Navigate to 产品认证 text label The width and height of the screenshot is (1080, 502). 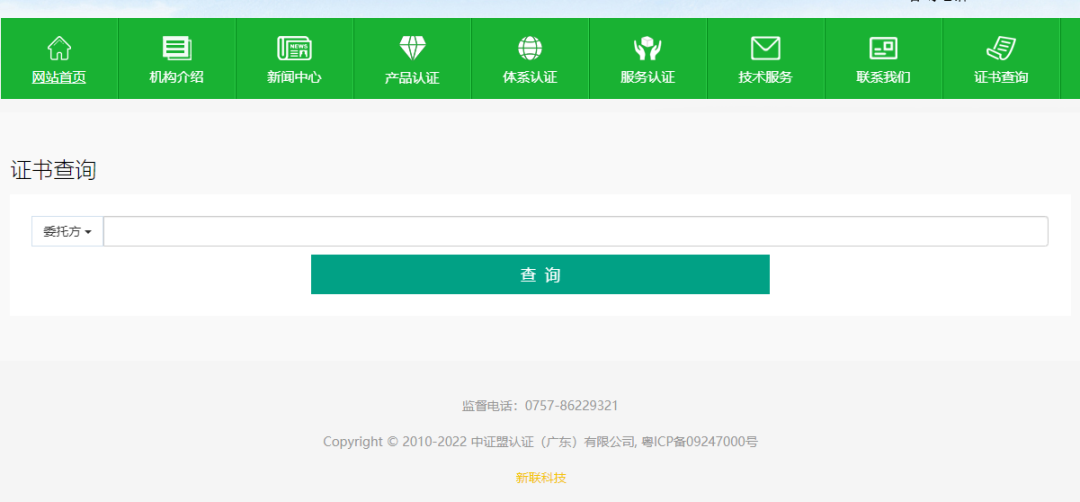click(x=412, y=77)
